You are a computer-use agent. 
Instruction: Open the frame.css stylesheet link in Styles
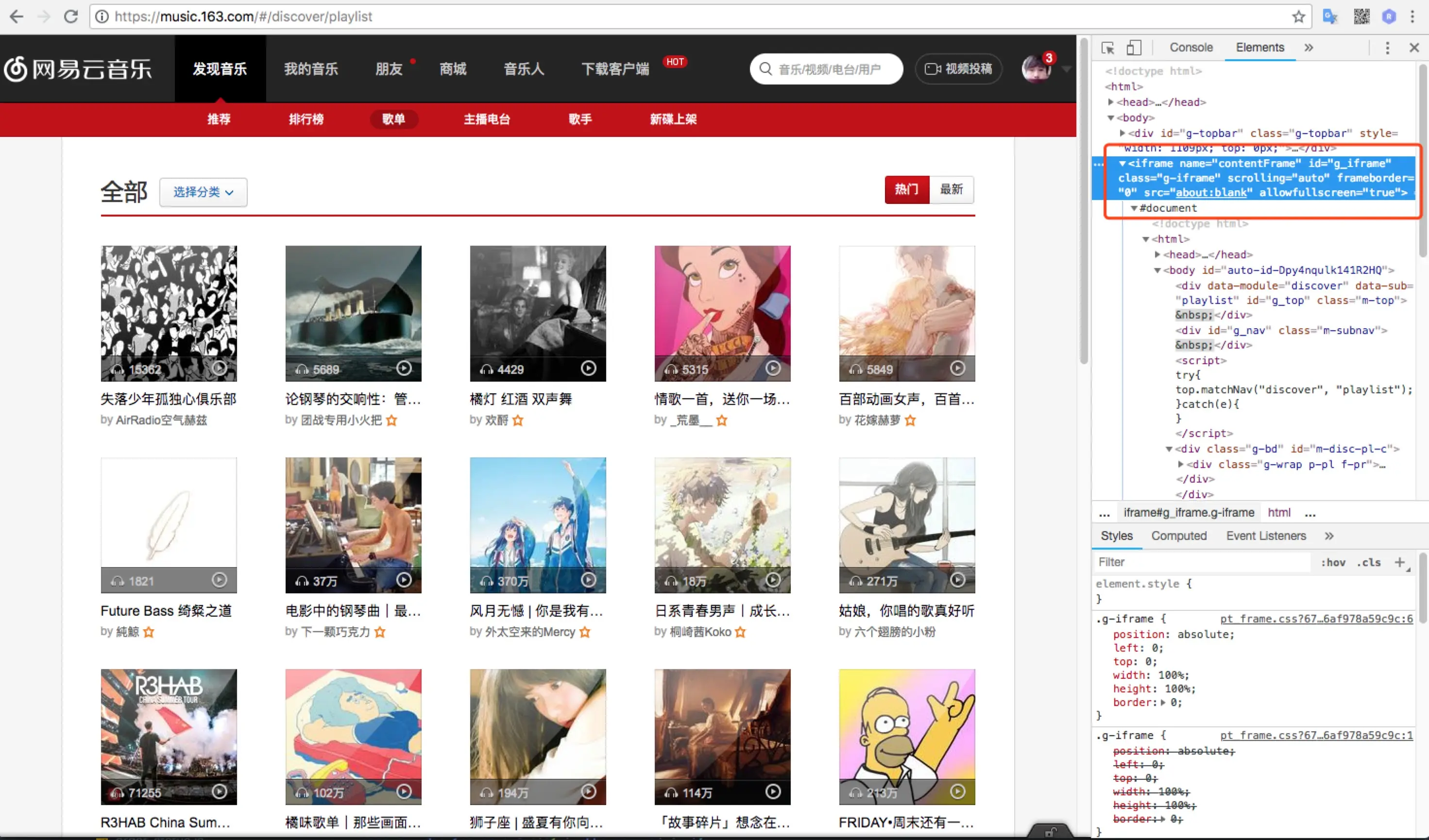[x=1316, y=619]
